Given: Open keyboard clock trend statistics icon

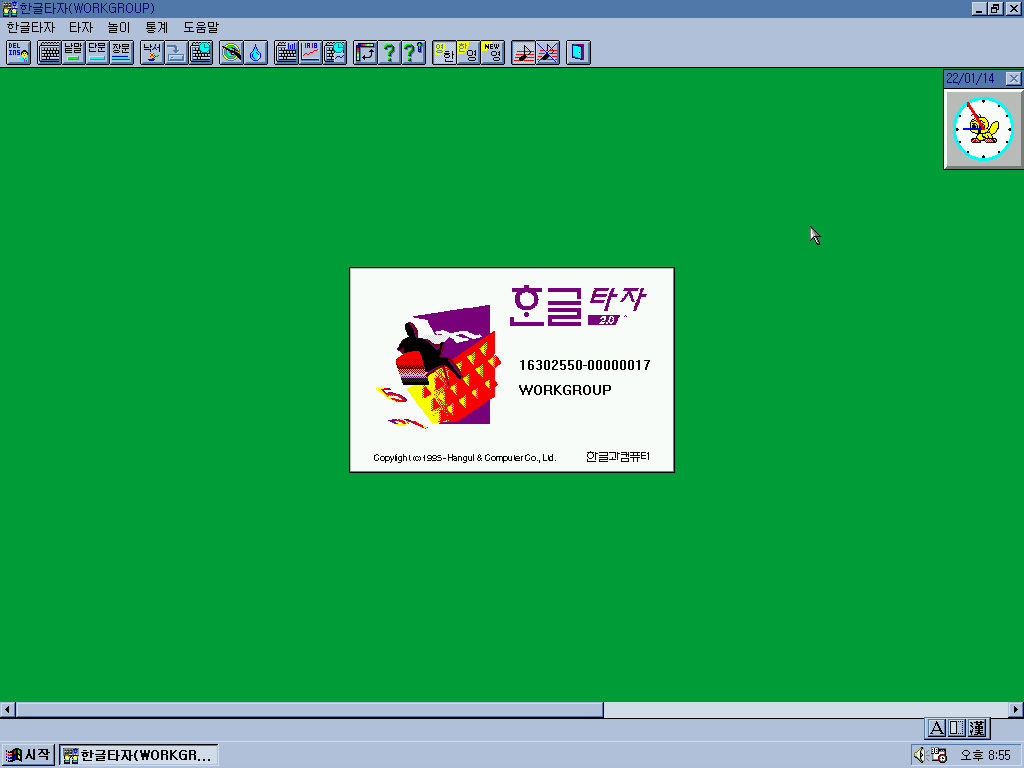Looking at the screenshot, I should [x=334, y=52].
